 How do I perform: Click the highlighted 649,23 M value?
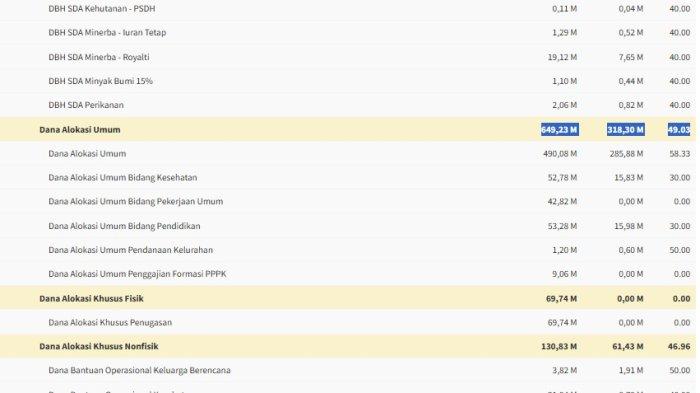click(x=560, y=130)
